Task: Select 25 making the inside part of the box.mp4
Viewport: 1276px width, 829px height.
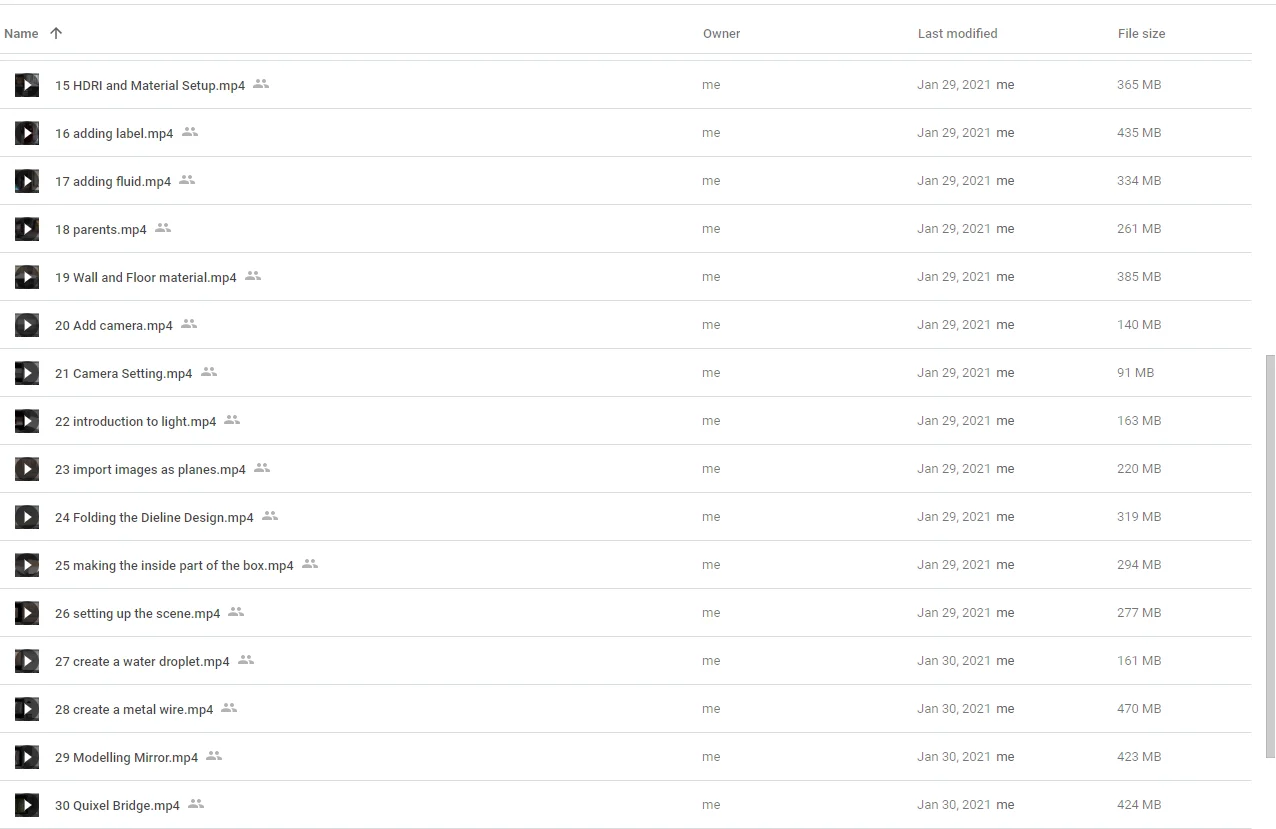Action: tap(174, 566)
